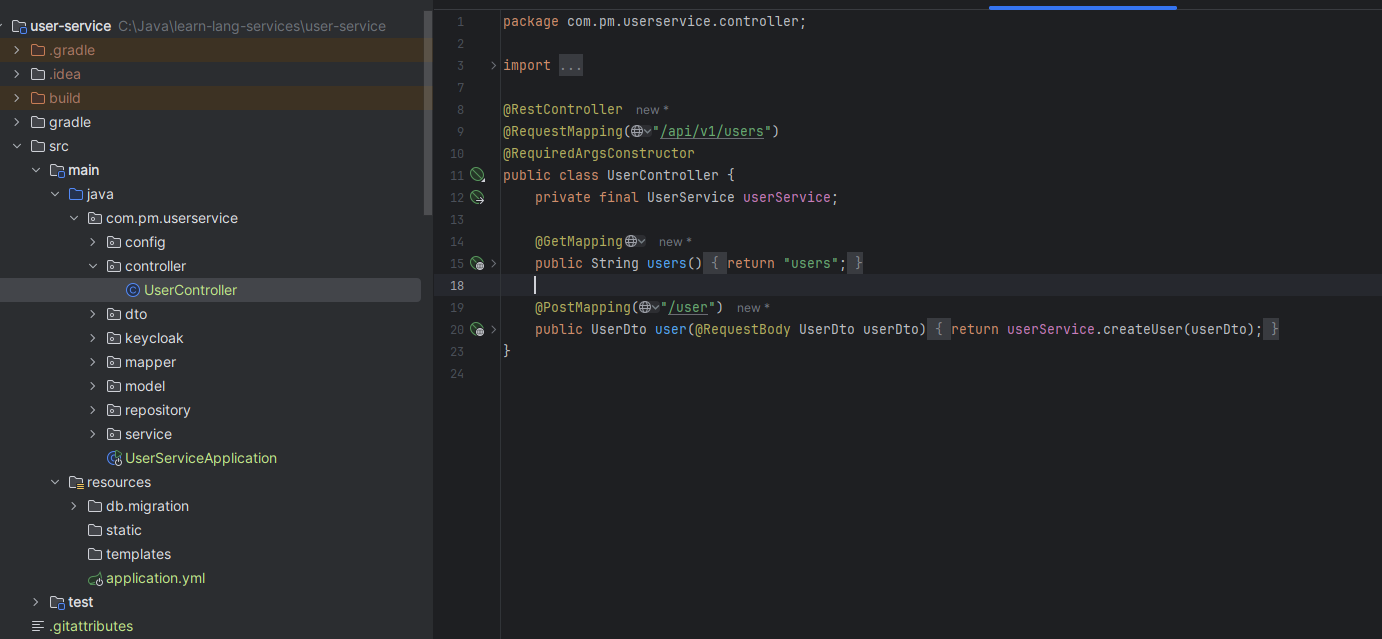Click the "new *" hint beside @PostMapping
Screen dimensions: 1382x639
pos(754,308)
